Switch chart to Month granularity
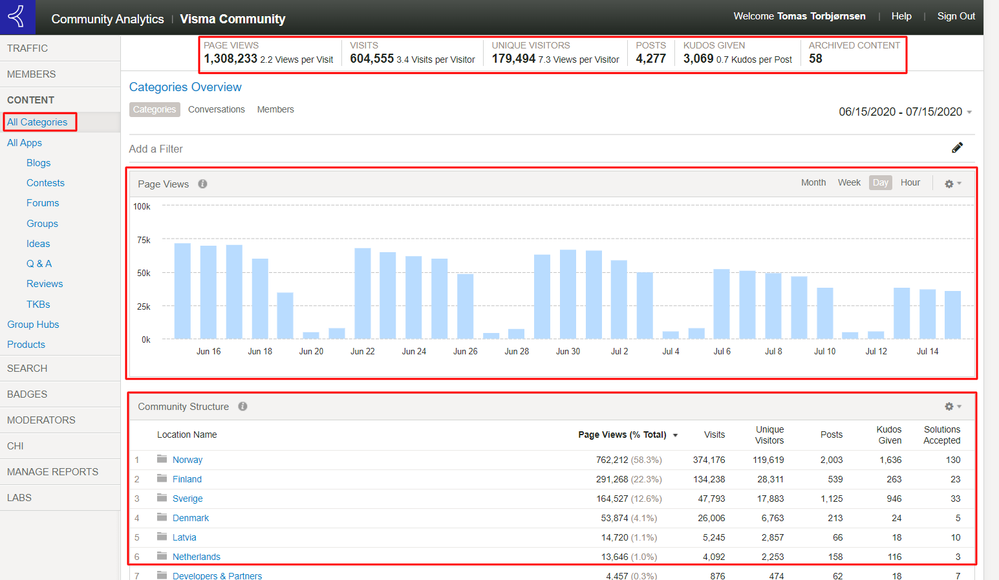 [x=813, y=182]
